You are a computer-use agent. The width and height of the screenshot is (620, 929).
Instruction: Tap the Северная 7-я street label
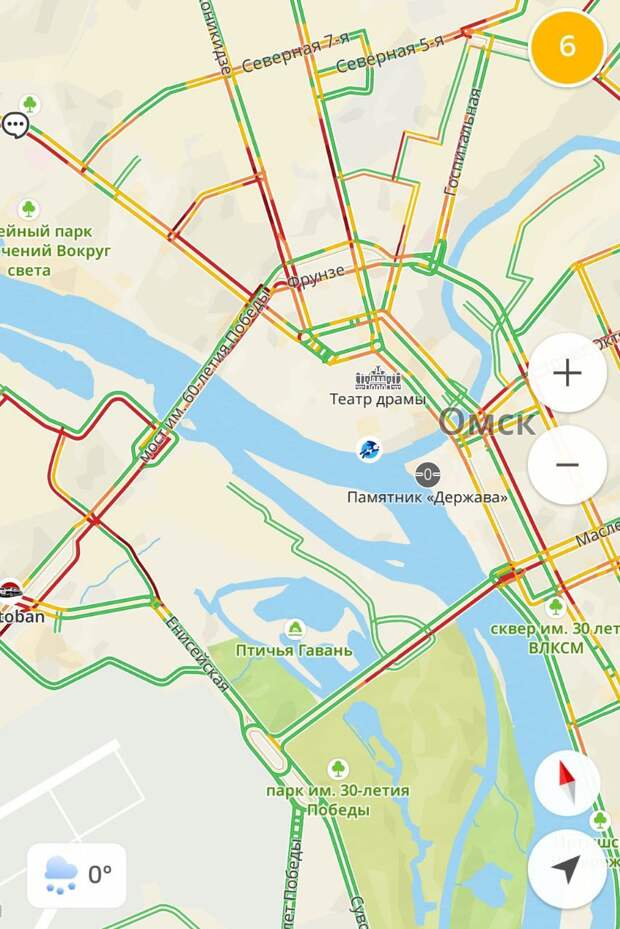point(294,52)
